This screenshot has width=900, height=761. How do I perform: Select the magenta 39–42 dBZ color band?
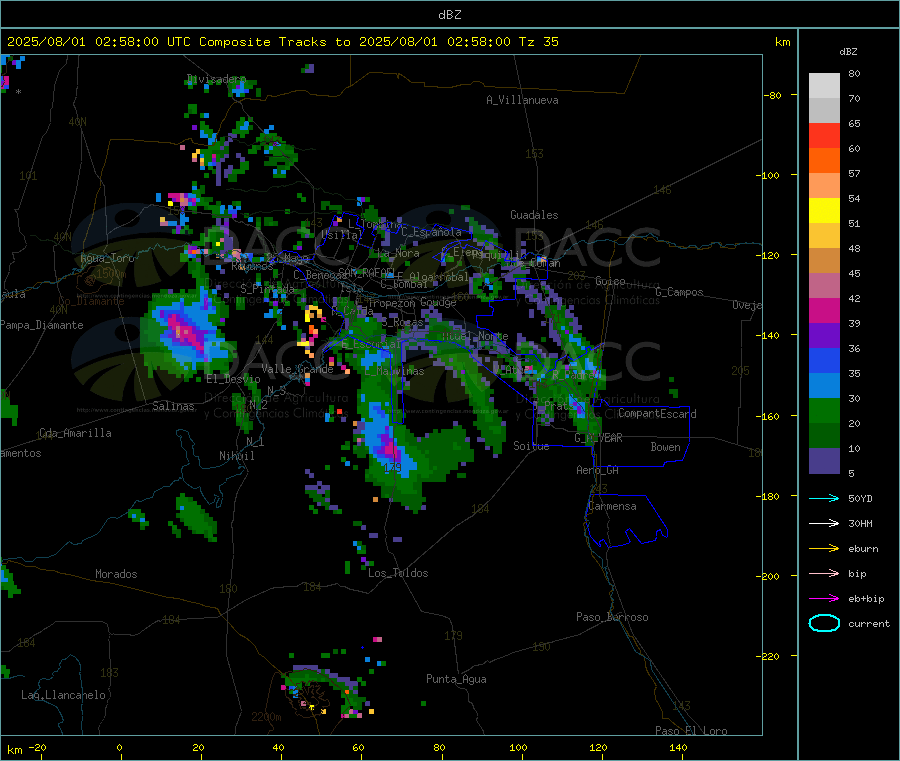pos(824,310)
